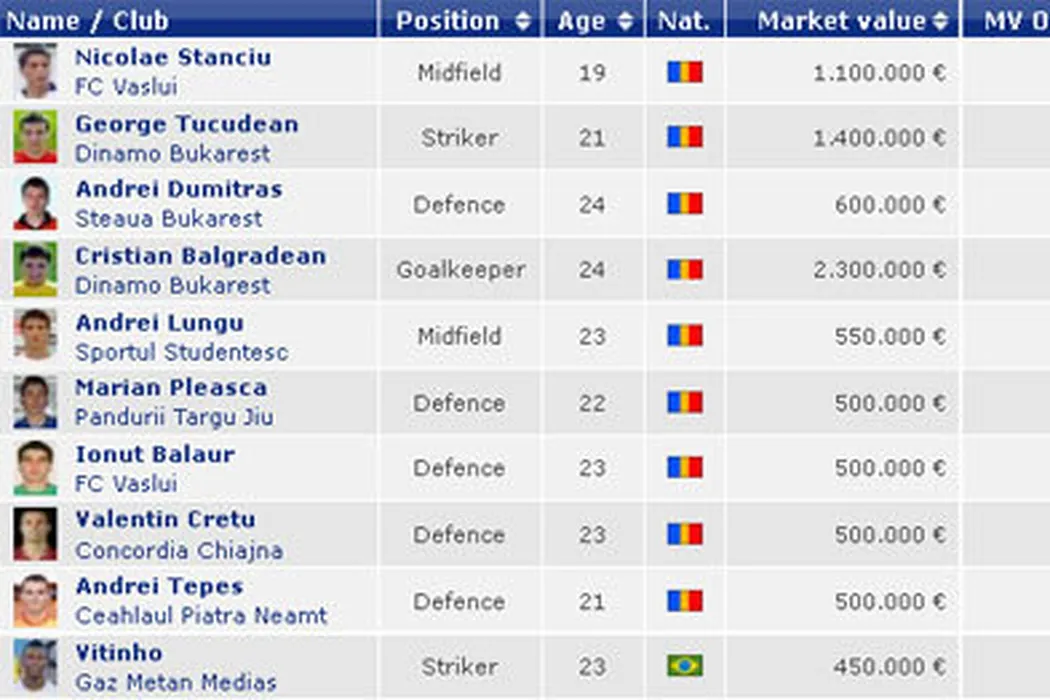Visit Gaz Metan Medias club page
The image size is (1050, 700).
click(x=175, y=683)
